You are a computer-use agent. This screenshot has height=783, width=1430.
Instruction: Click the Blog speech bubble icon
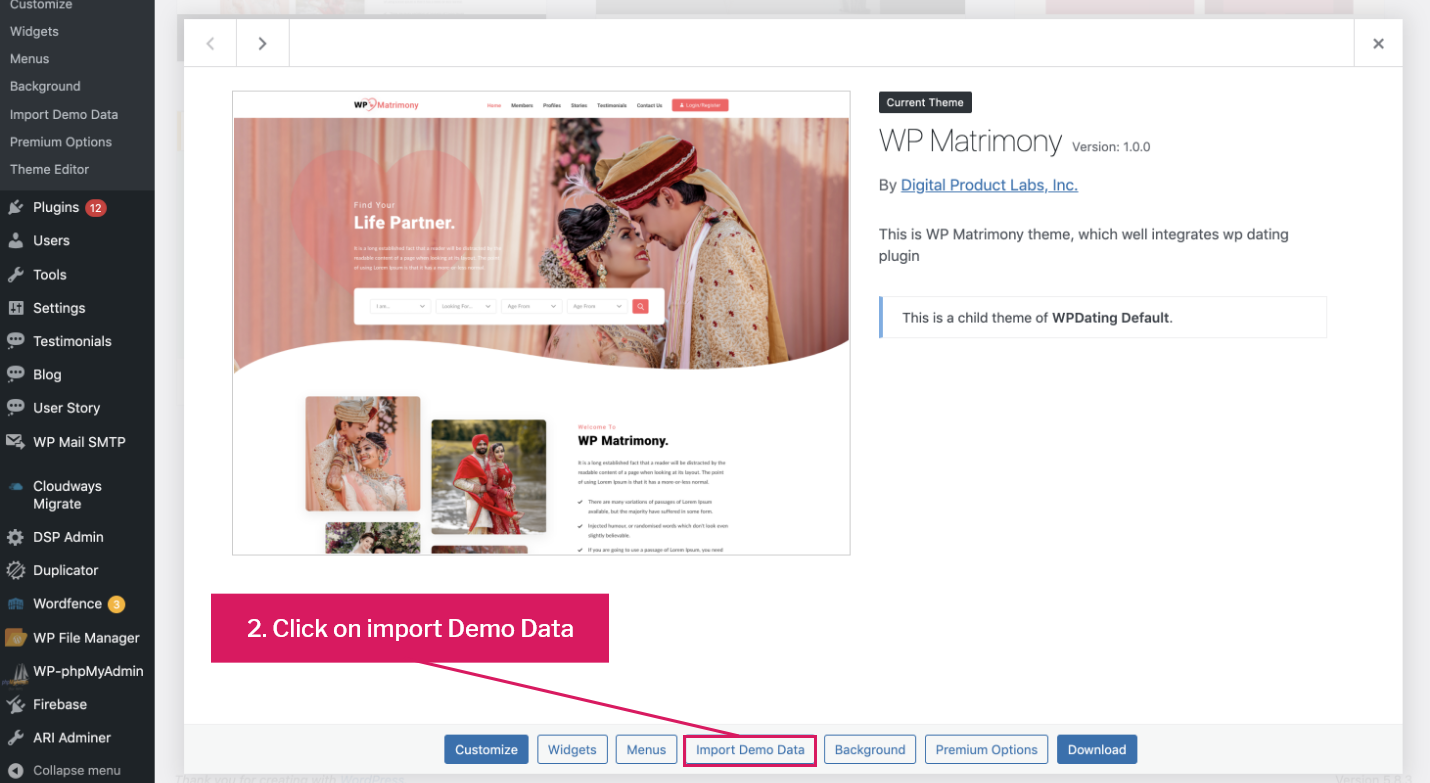click(x=15, y=375)
